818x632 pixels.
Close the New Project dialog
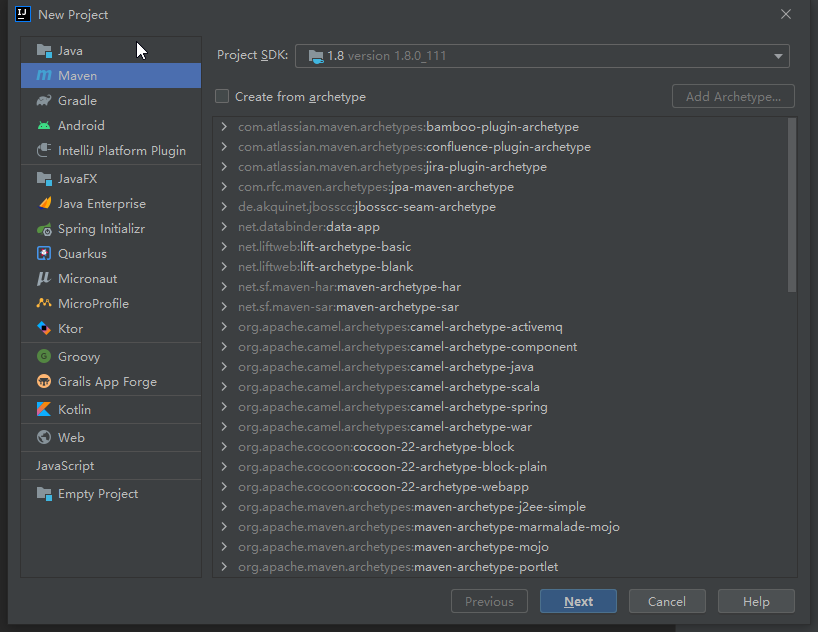point(786,14)
